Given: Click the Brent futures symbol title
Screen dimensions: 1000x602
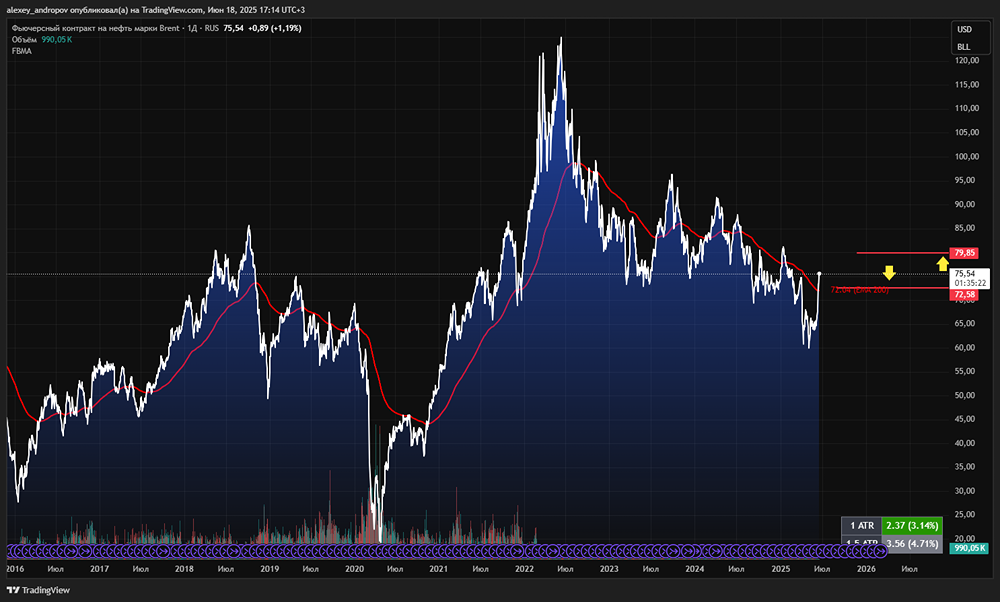Looking at the screenshot, I should [95, 28].
